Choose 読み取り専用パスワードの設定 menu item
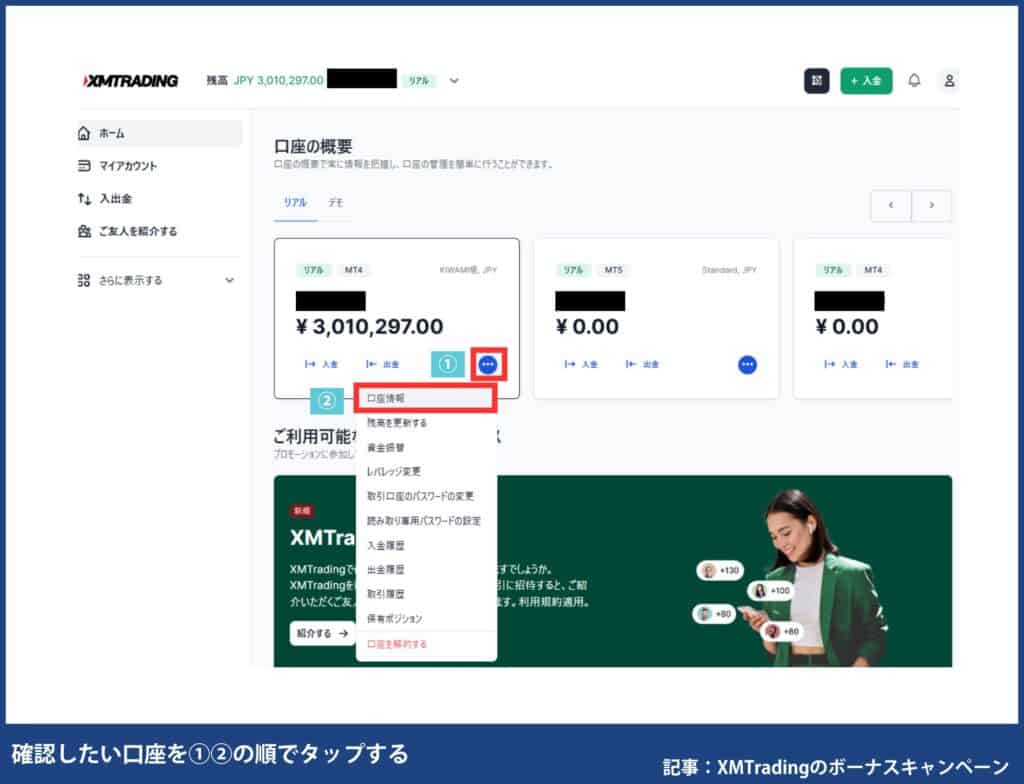Image resolution: width=1024 pixels, height=784 pixels. [x=426, y=521]
